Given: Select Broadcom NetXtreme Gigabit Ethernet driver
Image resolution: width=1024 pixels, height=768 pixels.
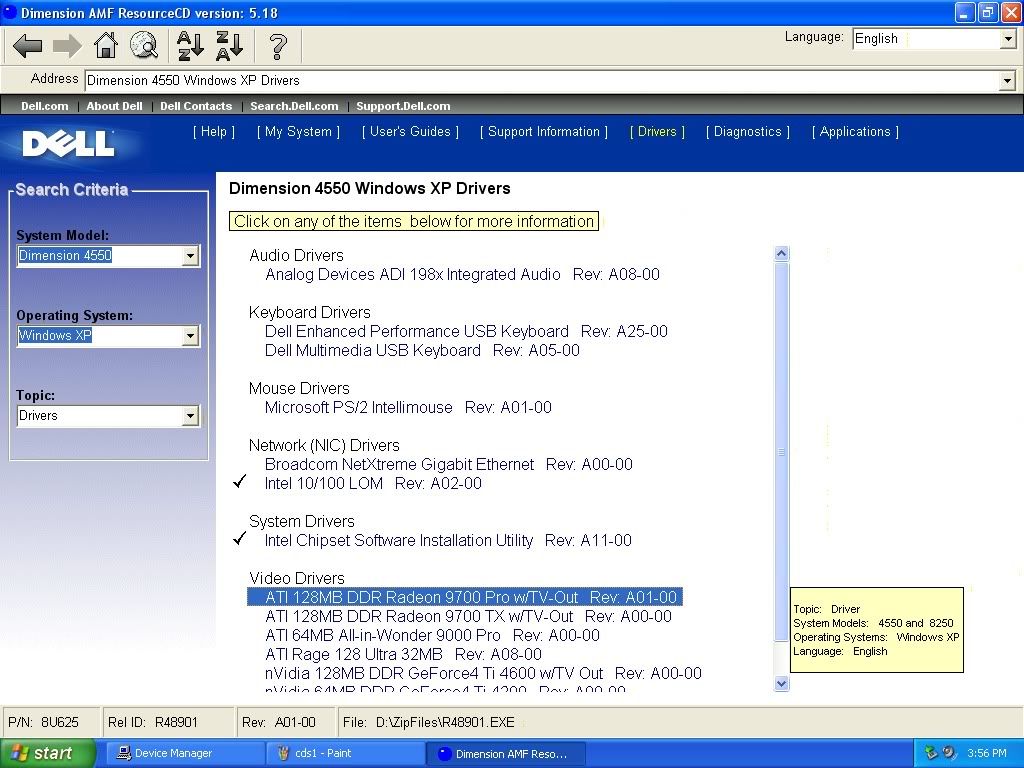Looking at the screenshot, I should pyautogui.click(x=449, y=464).
